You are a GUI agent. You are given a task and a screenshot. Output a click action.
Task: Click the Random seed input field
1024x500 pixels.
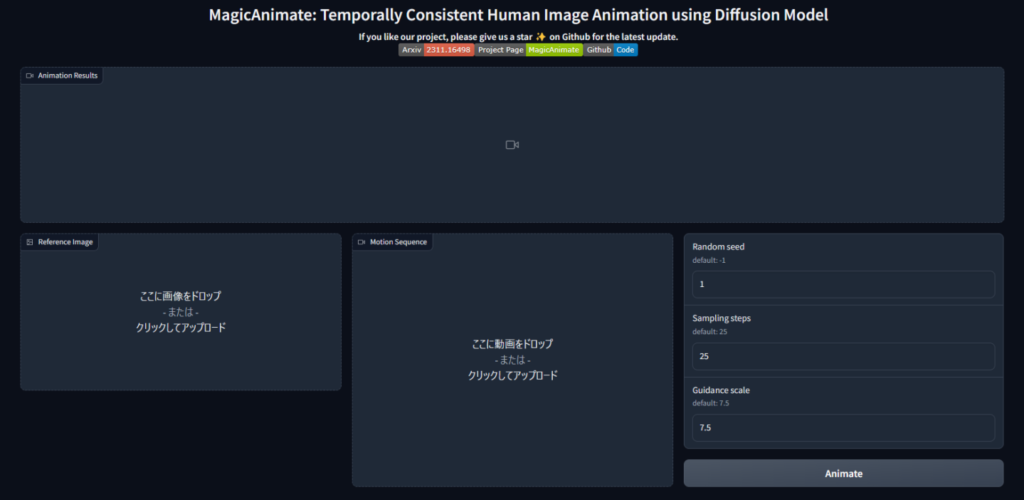(843, 285)
